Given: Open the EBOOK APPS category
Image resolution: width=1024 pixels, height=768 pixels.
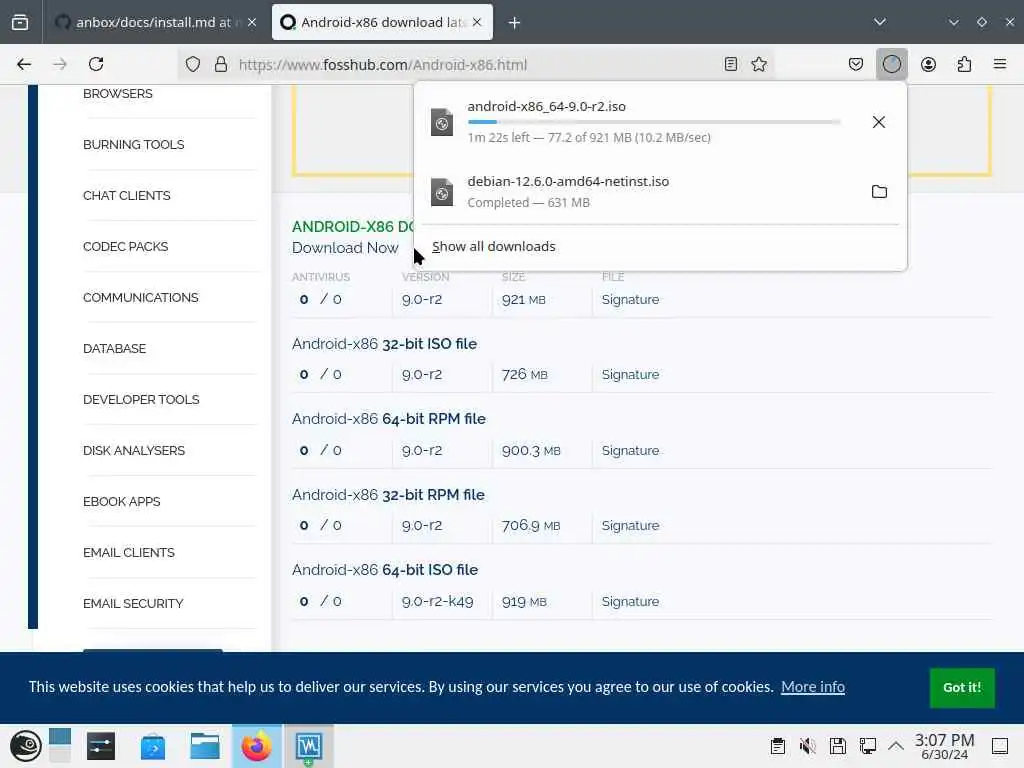Looking at the screenshot, I should click(121, 501).
